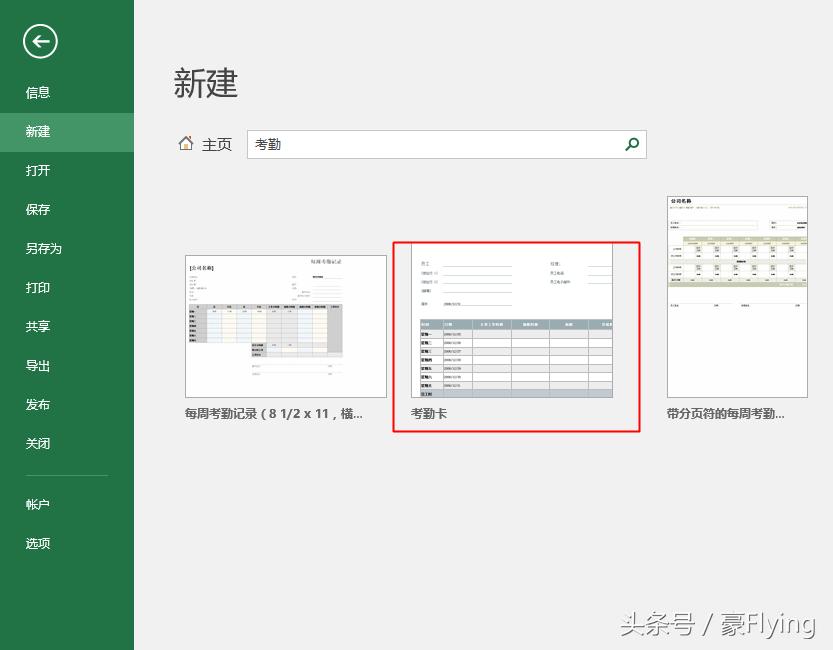
Task: Select the 信息 sidebar item
Action: pos(38,92)
